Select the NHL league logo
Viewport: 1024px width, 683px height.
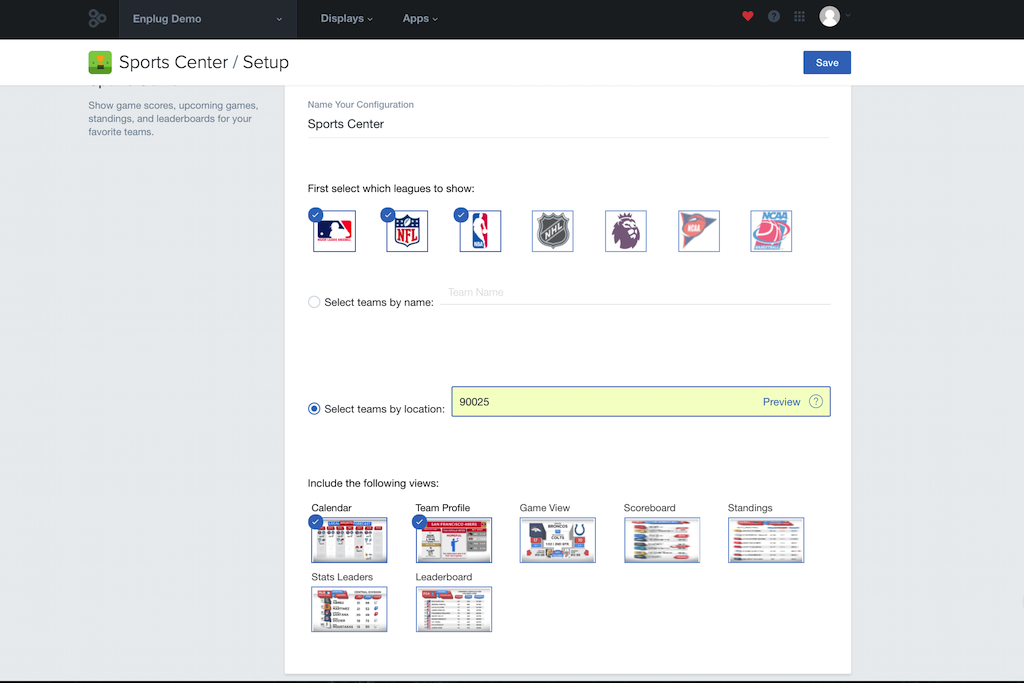coord(552,231)
